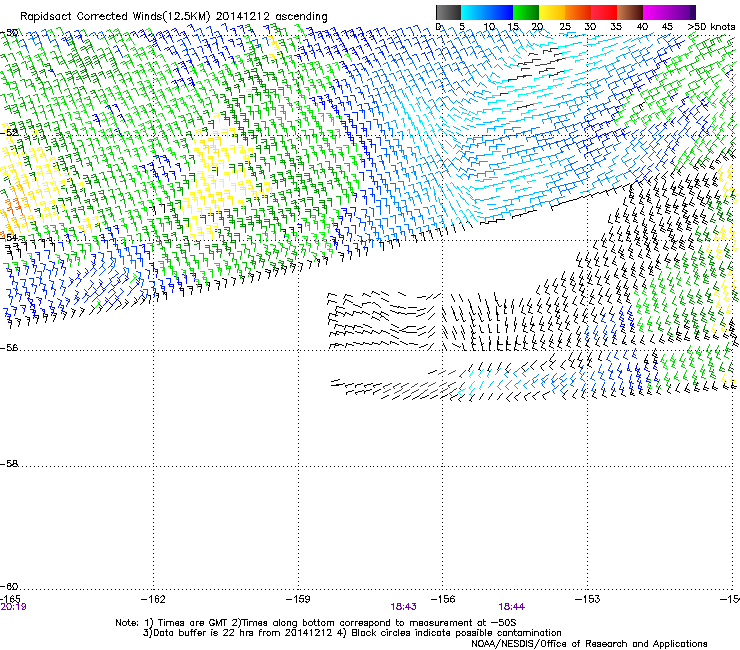Click the magenta 40-45 knots legend swatch
Viewport: 740px width, 650px height.
(656, 12)
